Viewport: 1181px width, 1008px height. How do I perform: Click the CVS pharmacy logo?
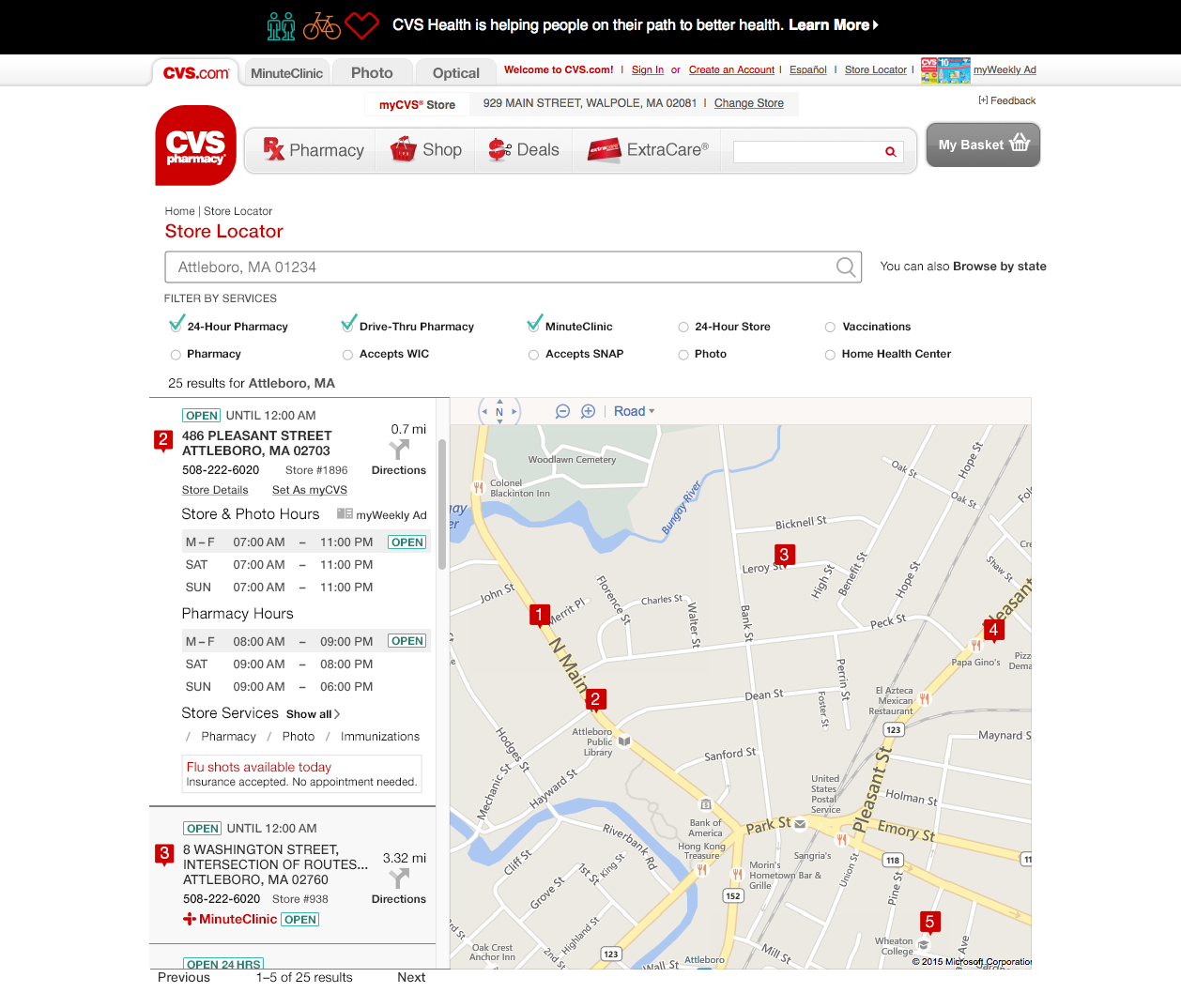point(195,145)
